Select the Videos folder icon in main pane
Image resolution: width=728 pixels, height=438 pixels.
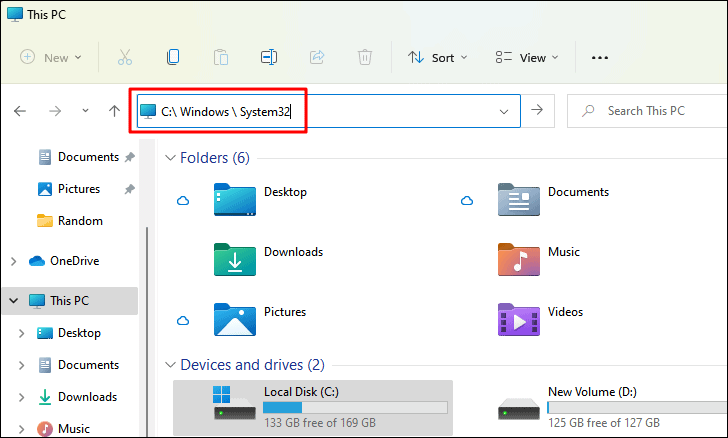519,320
